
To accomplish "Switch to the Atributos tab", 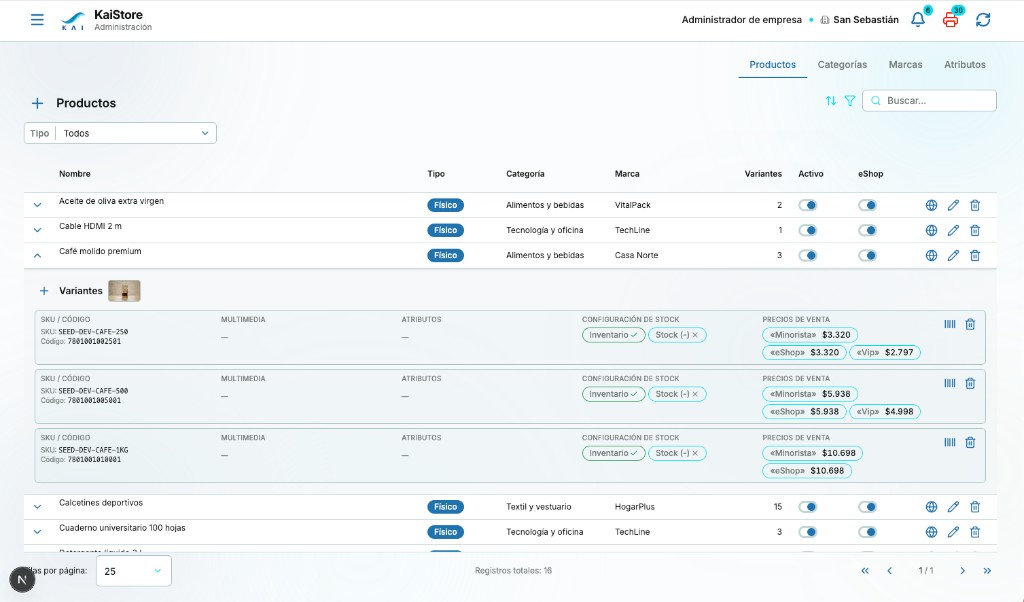I will (964, 65).
